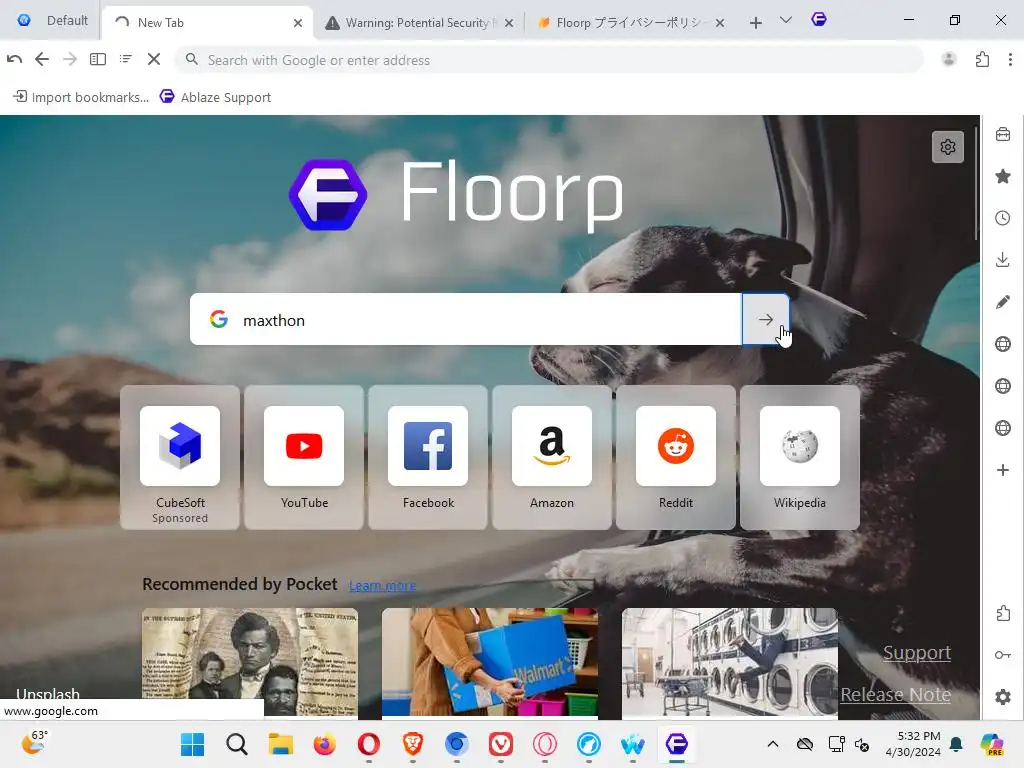
Task: Click the address bar search field
Action: [549, 60]
